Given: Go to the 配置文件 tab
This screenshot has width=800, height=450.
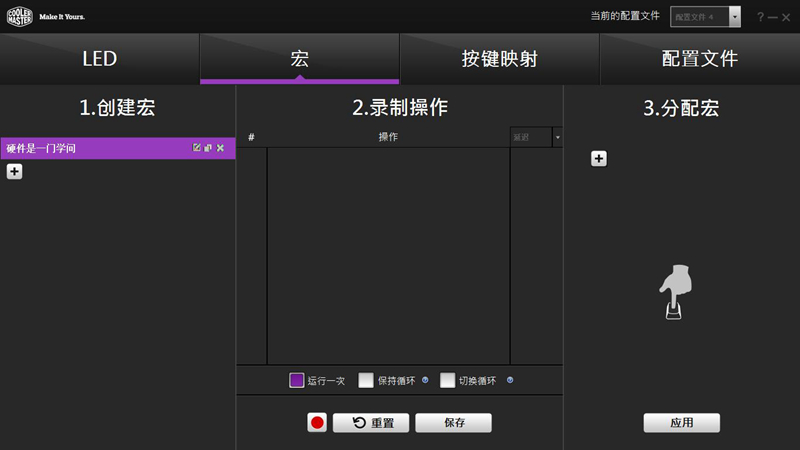Looking at the screenshot, I should point(700,59).
